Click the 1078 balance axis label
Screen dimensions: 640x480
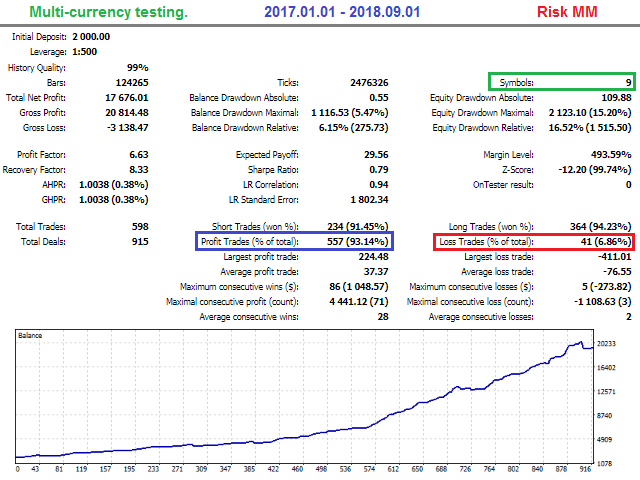point(604,464)
